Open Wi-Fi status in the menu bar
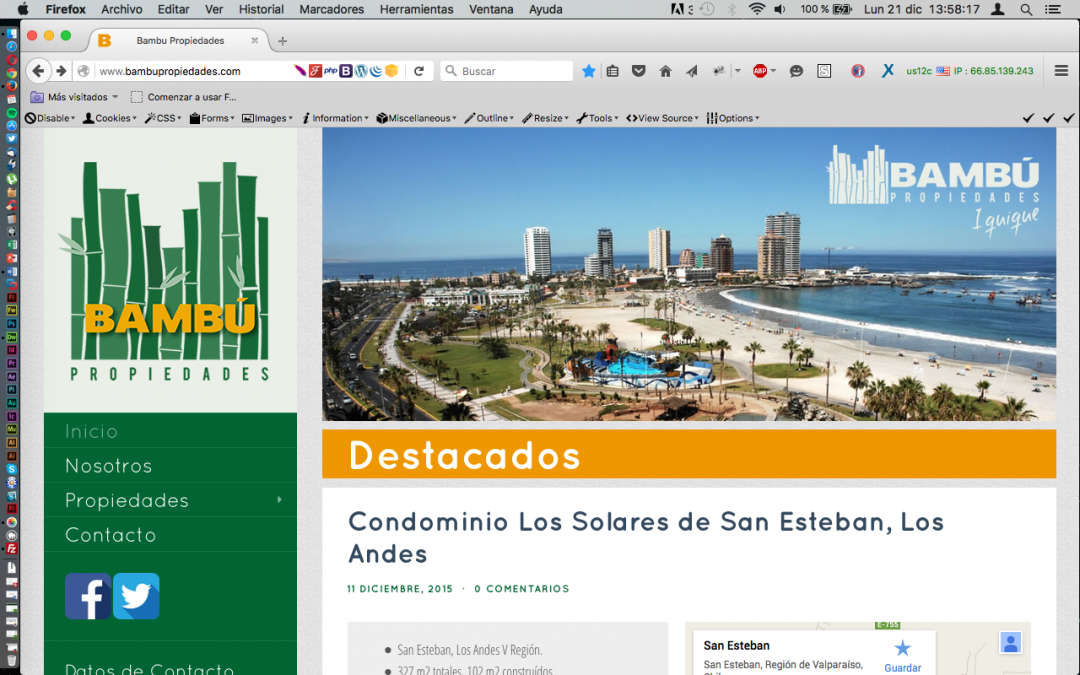 [756, 10]
